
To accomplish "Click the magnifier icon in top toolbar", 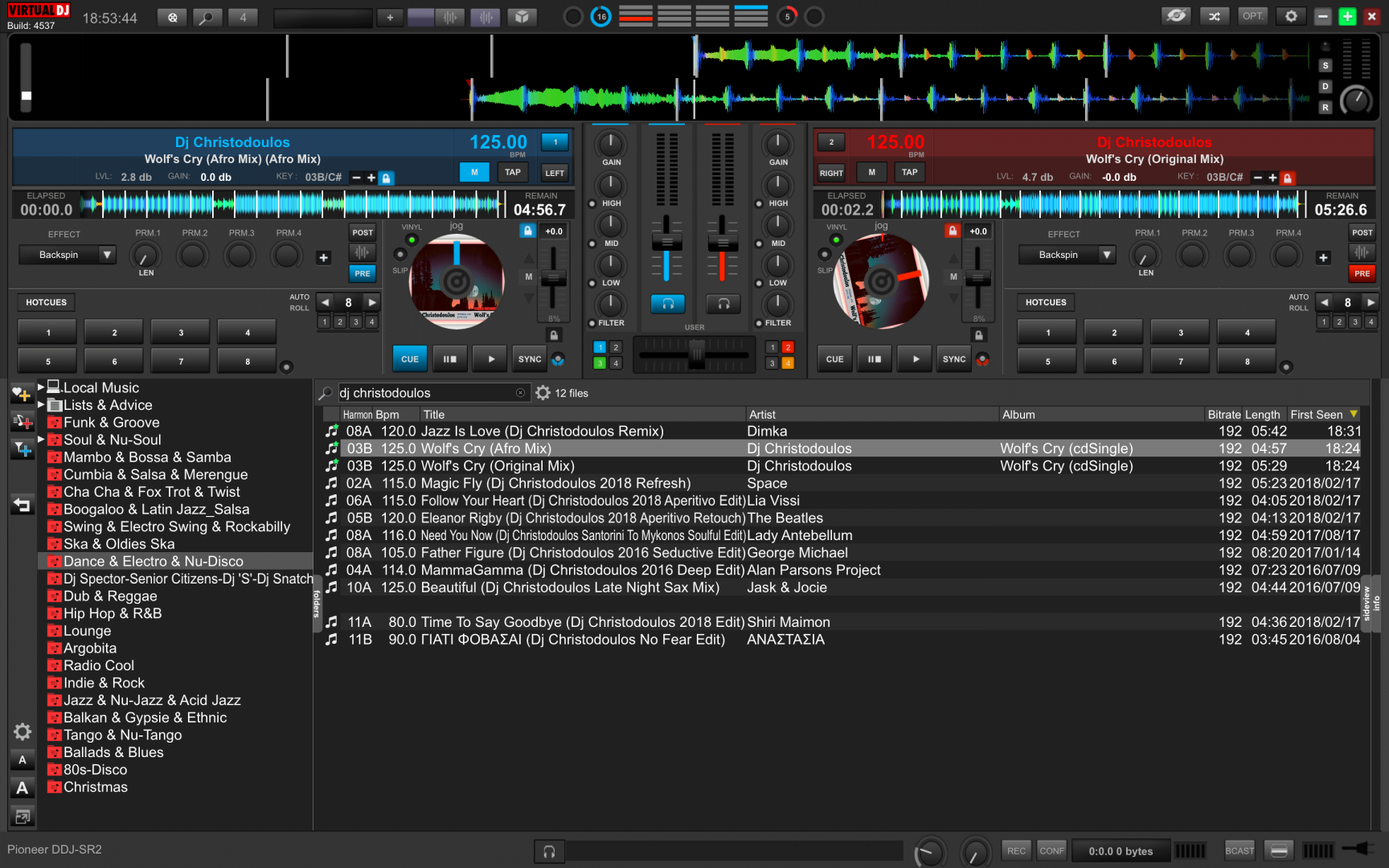I will pyautogui.click(x=206, y=17).
